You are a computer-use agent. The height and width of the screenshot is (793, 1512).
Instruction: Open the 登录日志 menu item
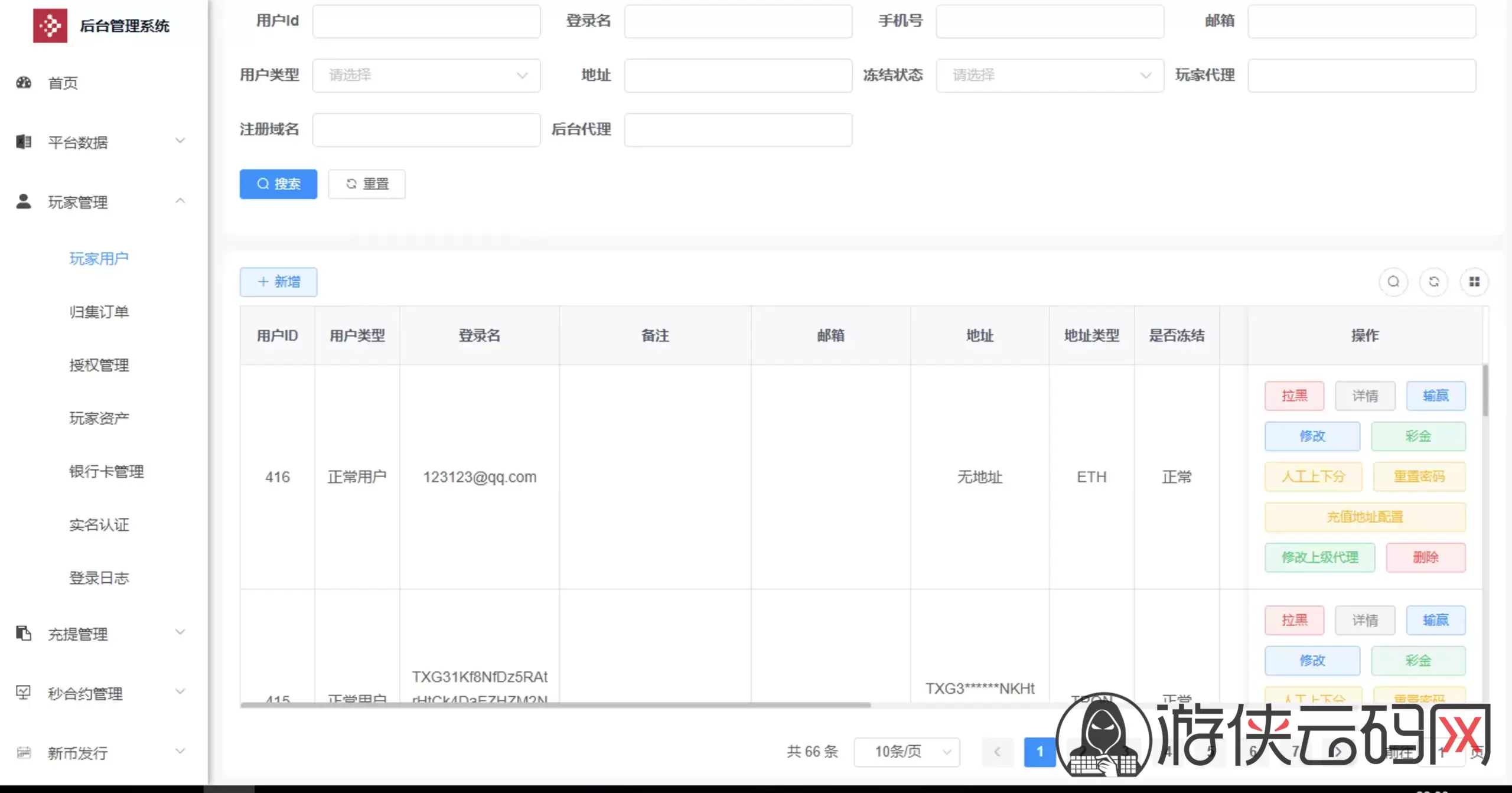pos(100,577)
